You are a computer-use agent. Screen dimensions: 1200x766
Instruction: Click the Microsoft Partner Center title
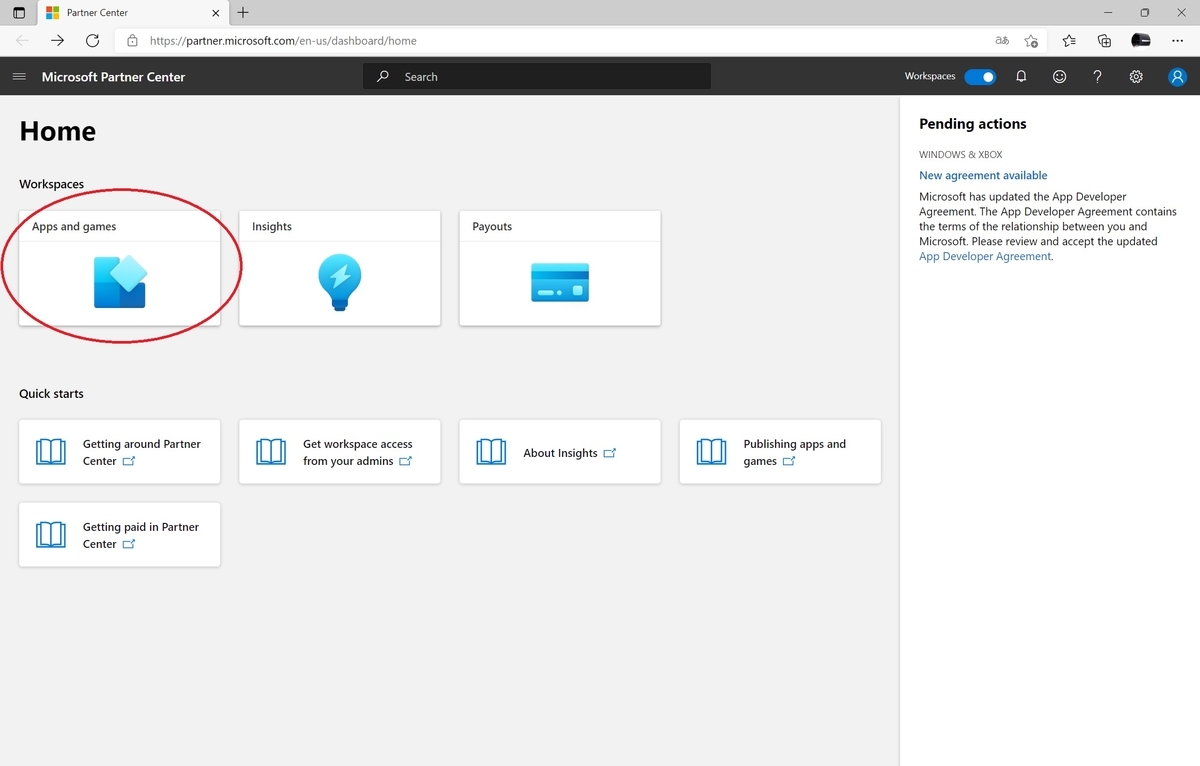(113, 77)
